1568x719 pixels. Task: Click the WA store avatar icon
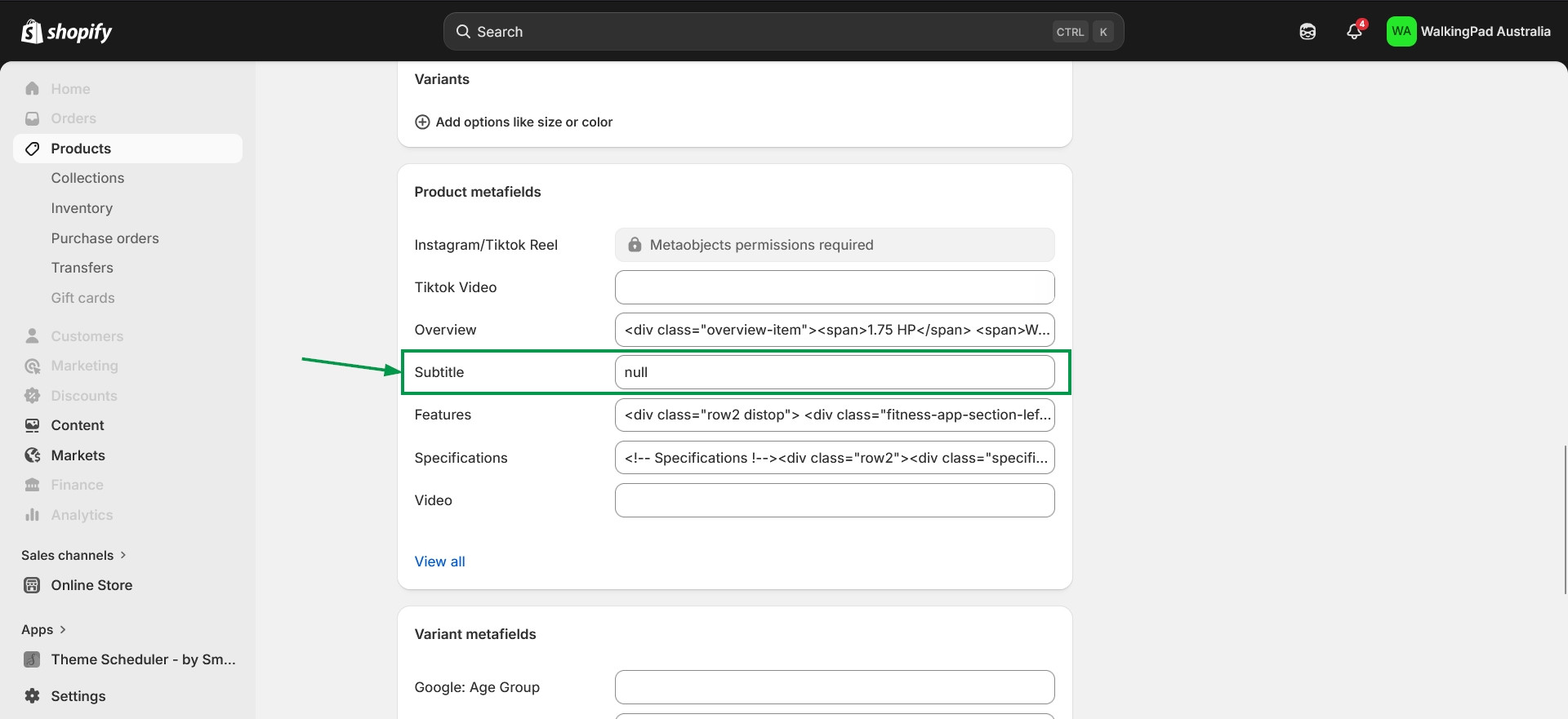[1401, 32]
